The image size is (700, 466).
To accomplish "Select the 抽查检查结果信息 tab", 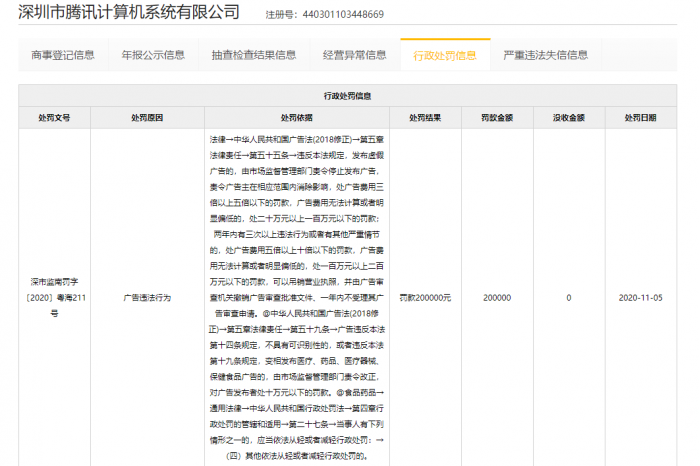I will tap(254, 55).
